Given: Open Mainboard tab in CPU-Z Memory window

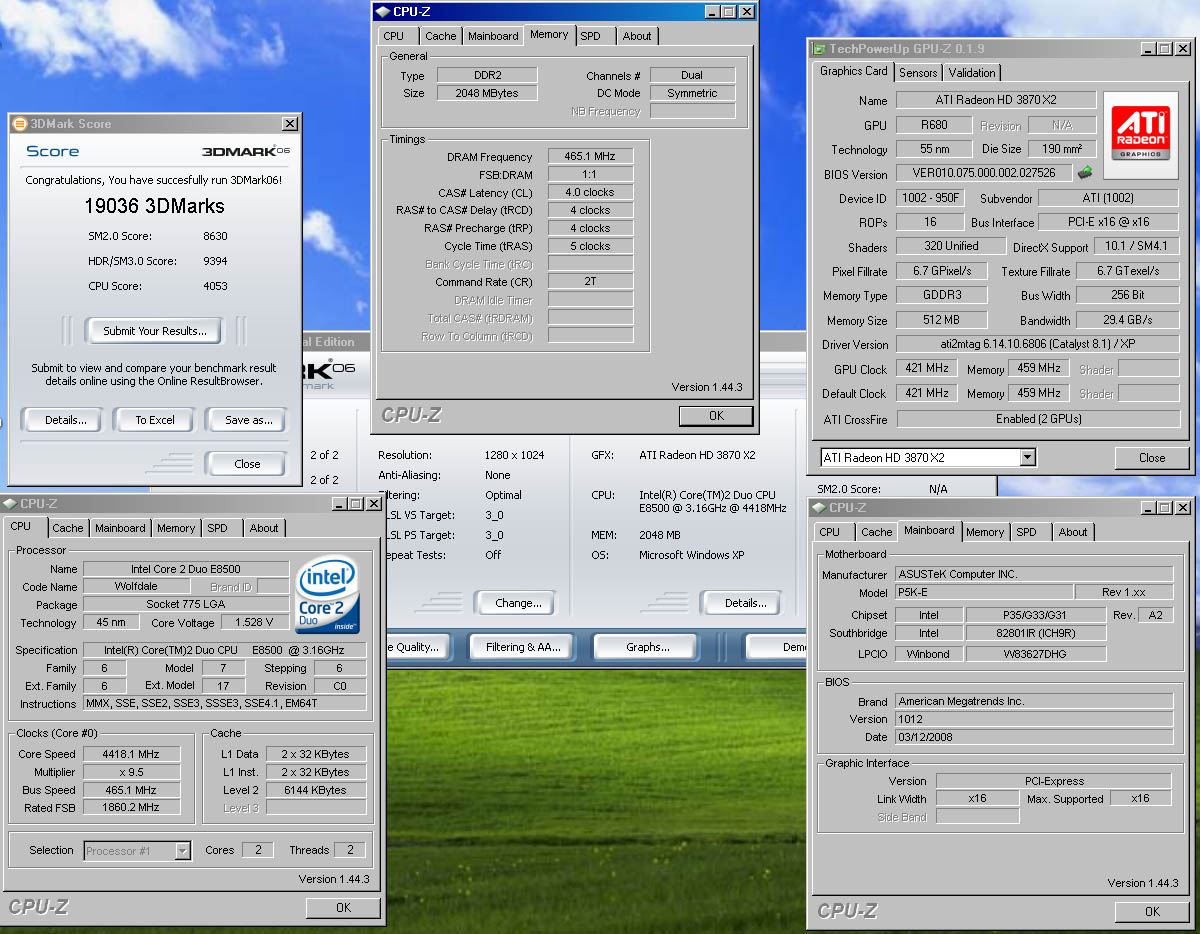Looking at the screenshot, I should click(x=493, y=36).
